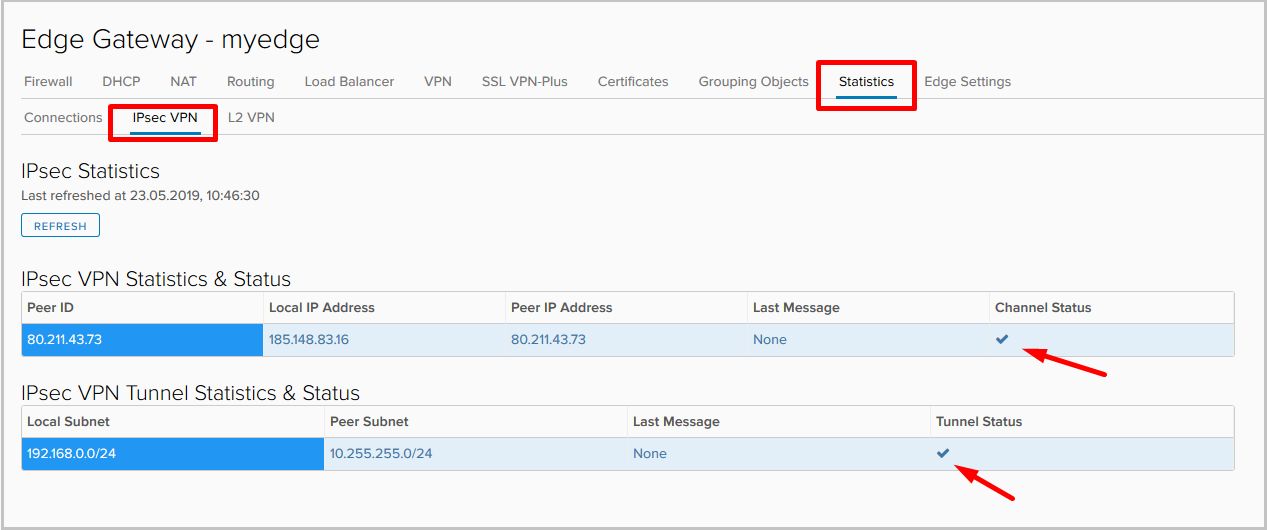The height and width of the screenshot is (530, 1267).
Task: Open the Edge Settings tab
Action: click(967, 81)
